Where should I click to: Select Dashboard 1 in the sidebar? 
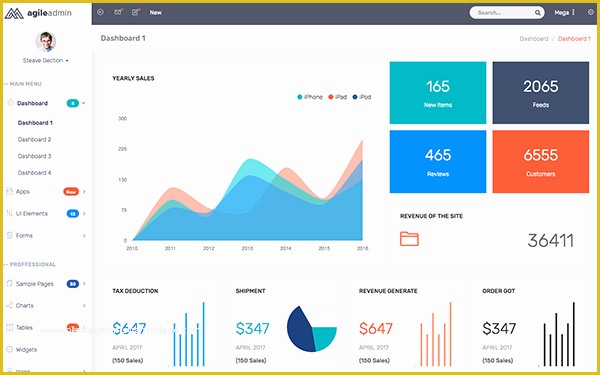pyautogui.click(x=35, y=123)
